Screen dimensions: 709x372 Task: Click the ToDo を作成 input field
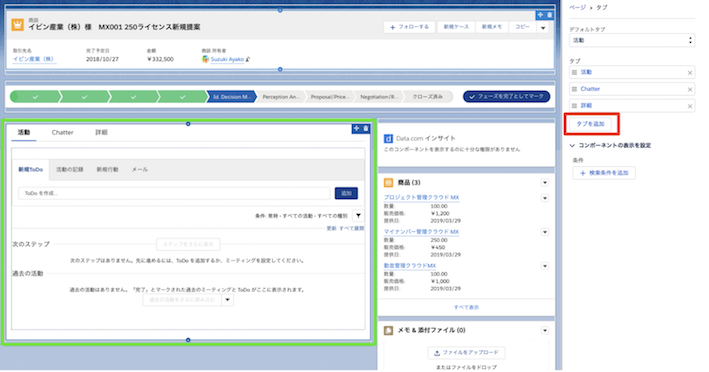(174, 193)
